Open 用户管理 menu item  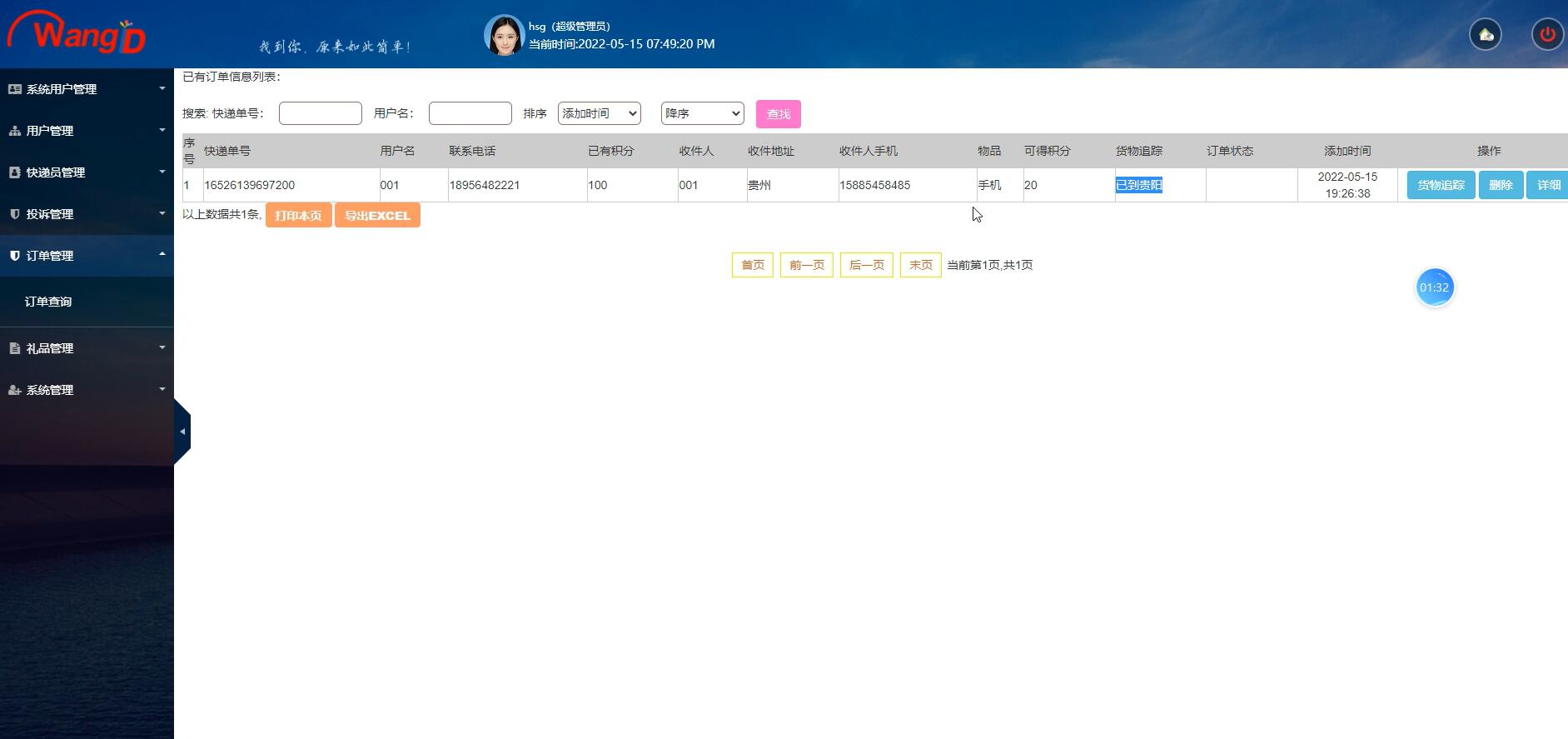87,131
